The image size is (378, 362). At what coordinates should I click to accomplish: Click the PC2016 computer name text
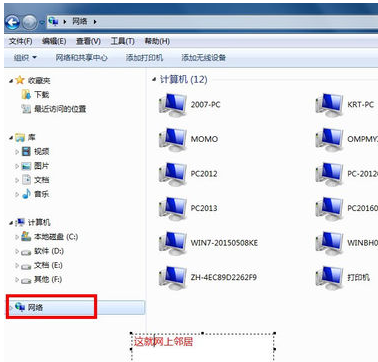(x=362, y=208)
